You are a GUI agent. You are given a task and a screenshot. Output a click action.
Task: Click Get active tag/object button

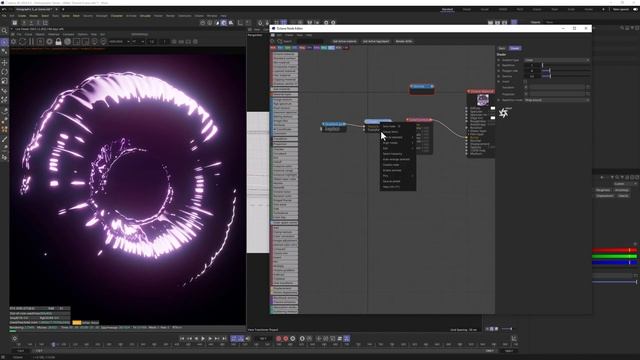tap(376, 41)
